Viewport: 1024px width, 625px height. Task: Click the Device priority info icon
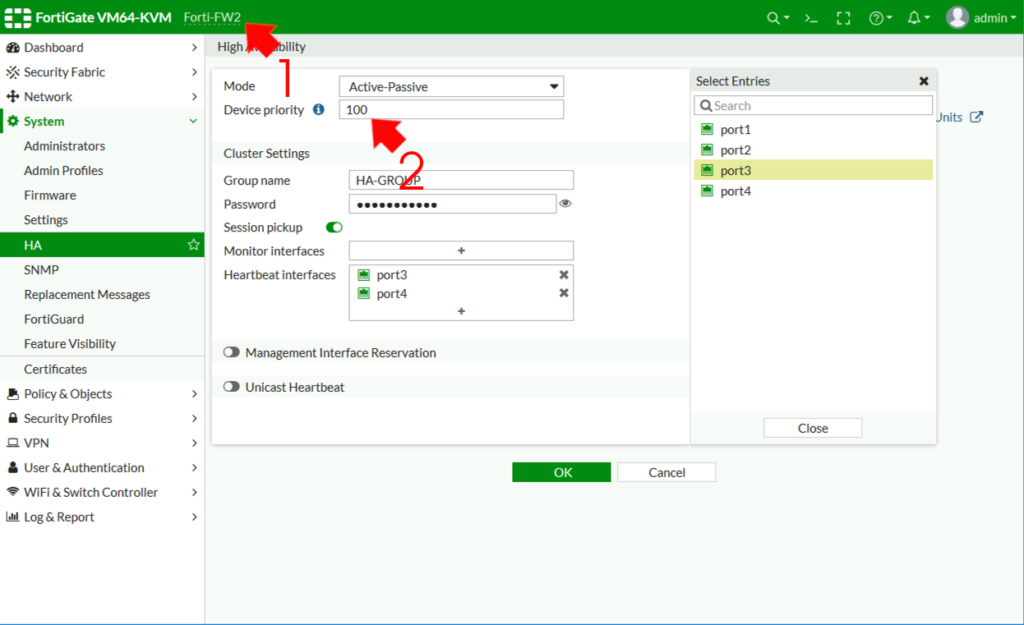click(317, 110)
